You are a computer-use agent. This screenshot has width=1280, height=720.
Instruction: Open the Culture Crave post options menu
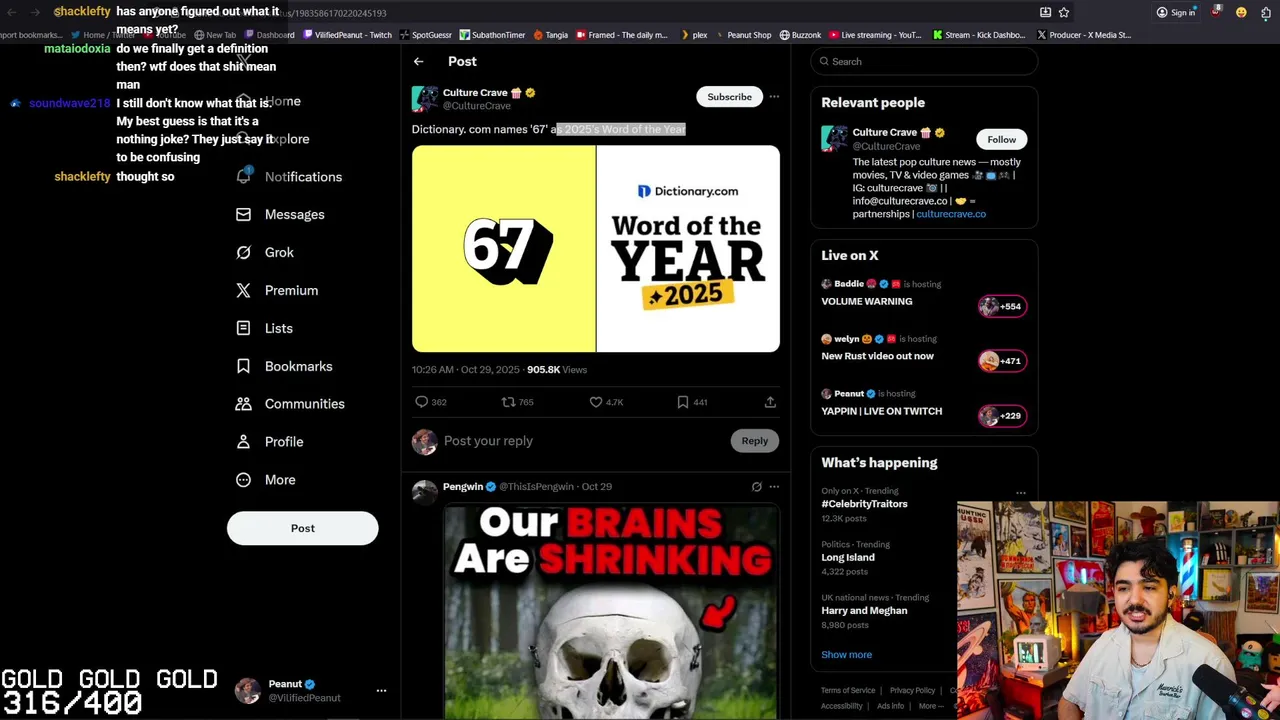[x=774, y=97]
